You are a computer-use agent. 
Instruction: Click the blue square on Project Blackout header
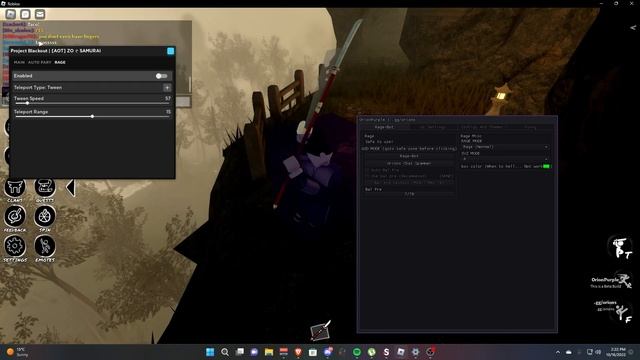[171, 51]
